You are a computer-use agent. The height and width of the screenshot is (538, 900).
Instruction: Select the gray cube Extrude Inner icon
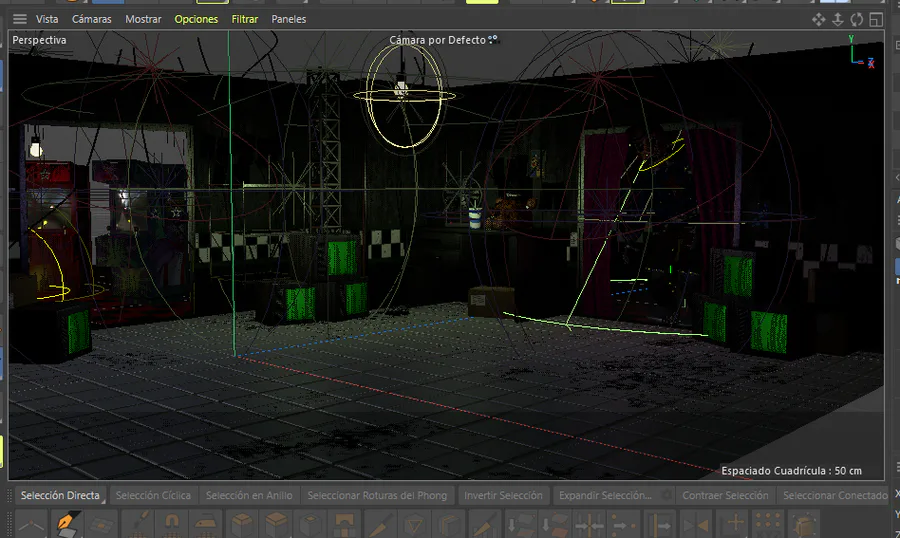[311, 524]
